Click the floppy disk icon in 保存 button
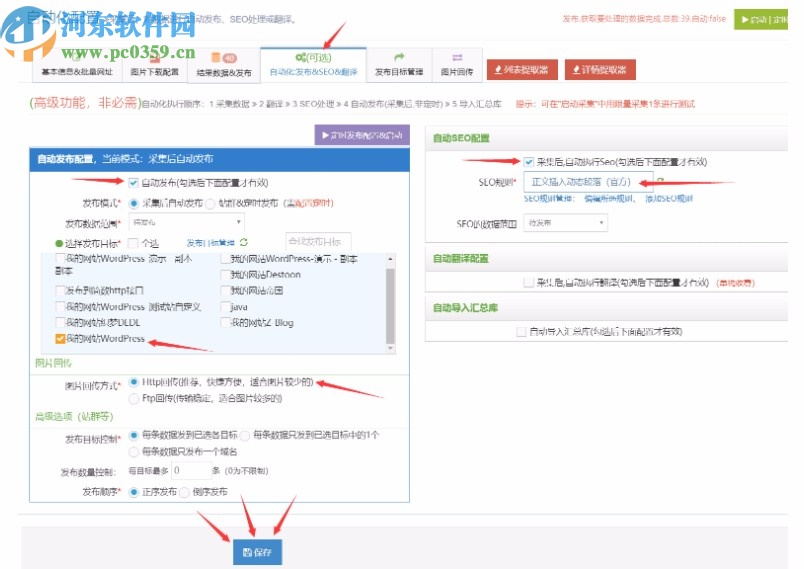804x569 pixels. tap(247, 552)
